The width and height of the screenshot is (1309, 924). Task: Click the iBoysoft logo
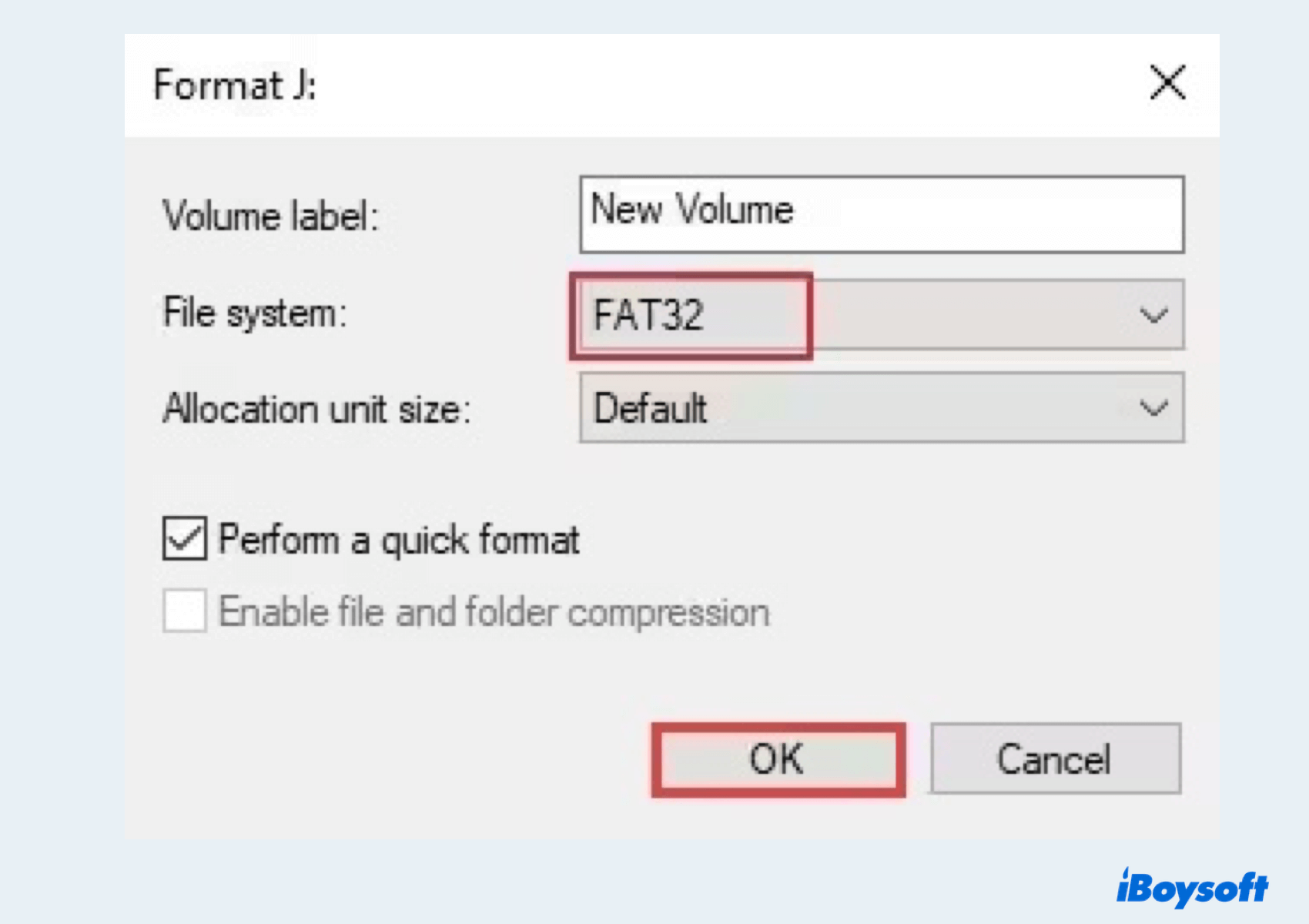(x=1190, y=887)
